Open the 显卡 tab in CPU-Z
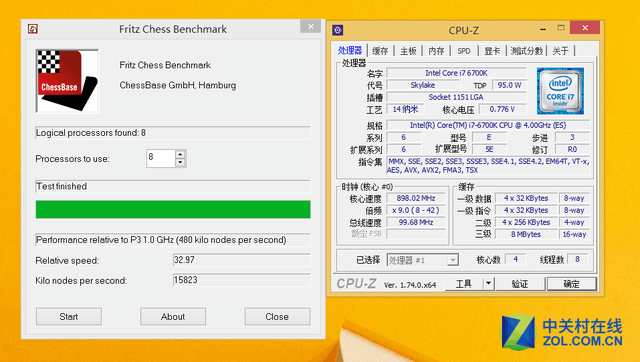This screenshot has height=362, width=640. [x=492, y=51]
